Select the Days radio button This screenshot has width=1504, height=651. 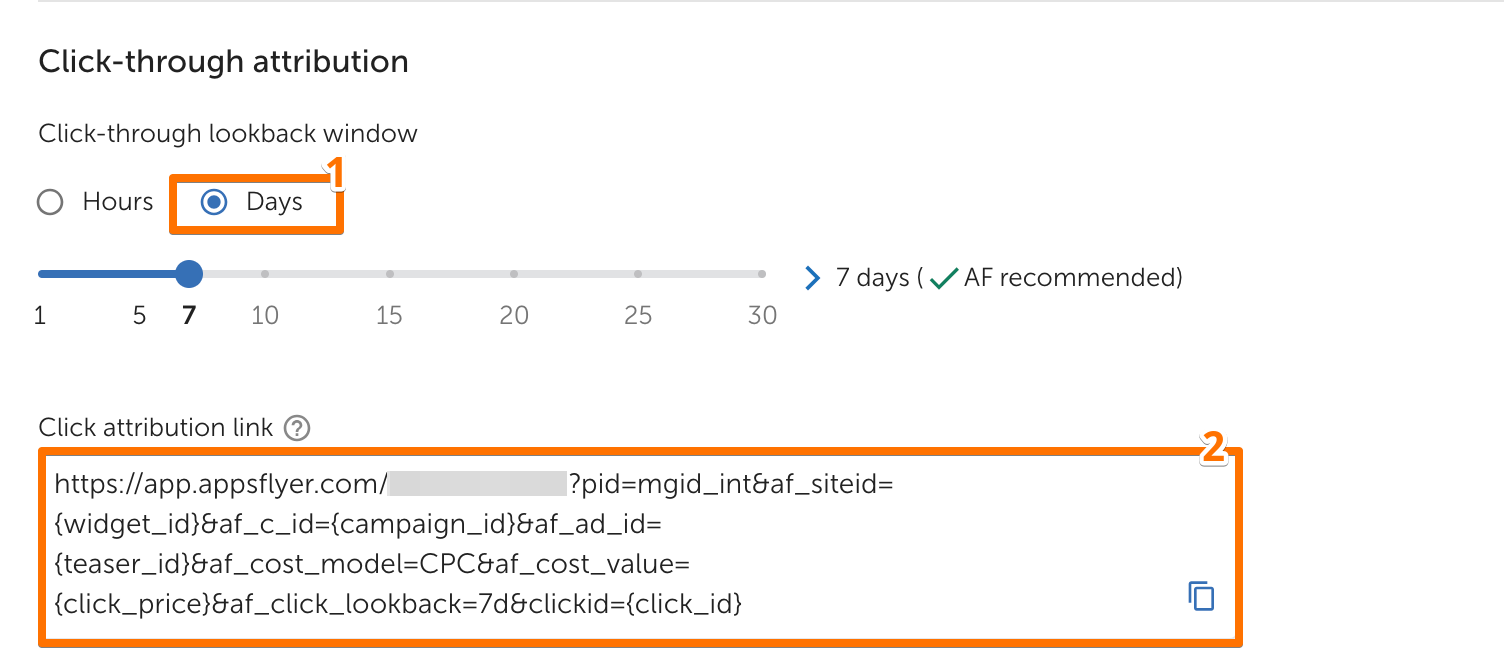click(213, 203)
